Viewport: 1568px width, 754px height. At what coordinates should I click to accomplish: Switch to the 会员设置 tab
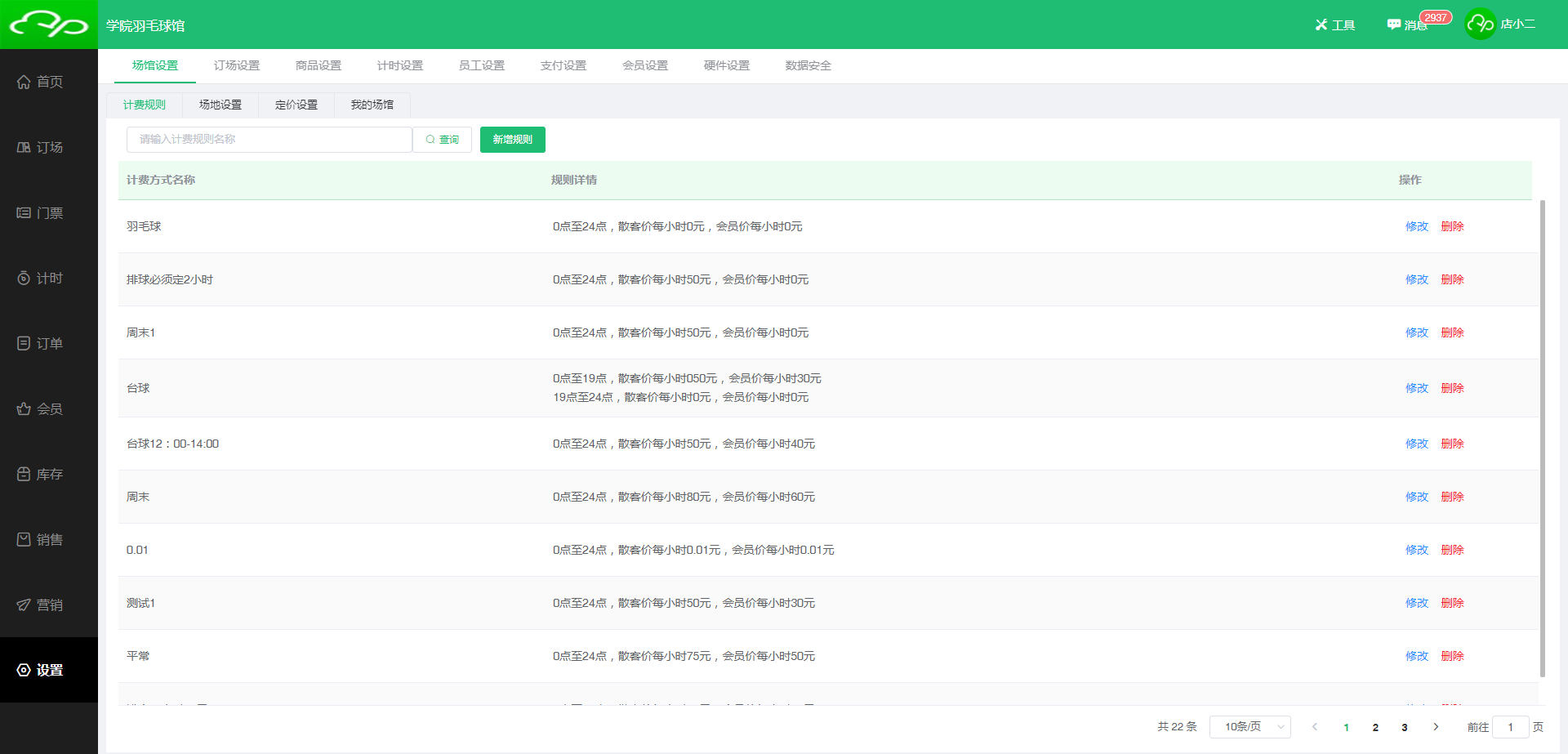coord(645,65)
